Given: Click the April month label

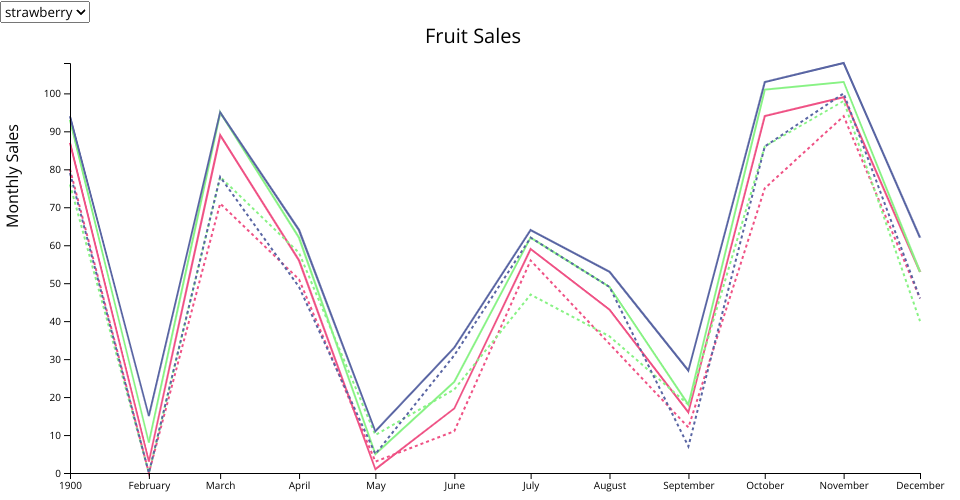Looking at the screenshot, I should point(298,486).
